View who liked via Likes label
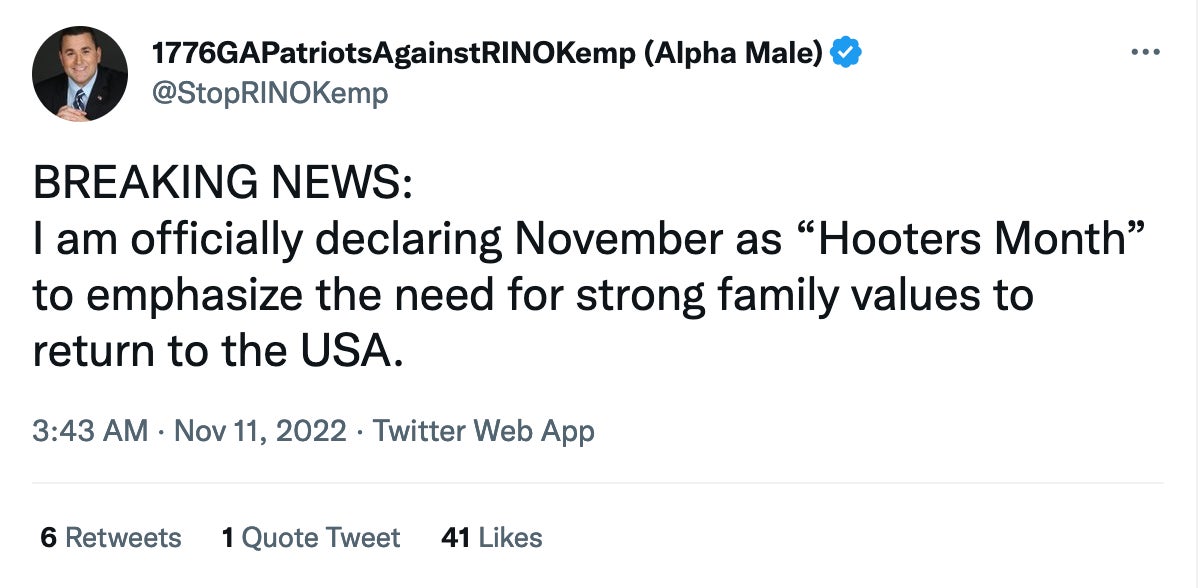Screen dimensions: 1200x588 [510, 537]
